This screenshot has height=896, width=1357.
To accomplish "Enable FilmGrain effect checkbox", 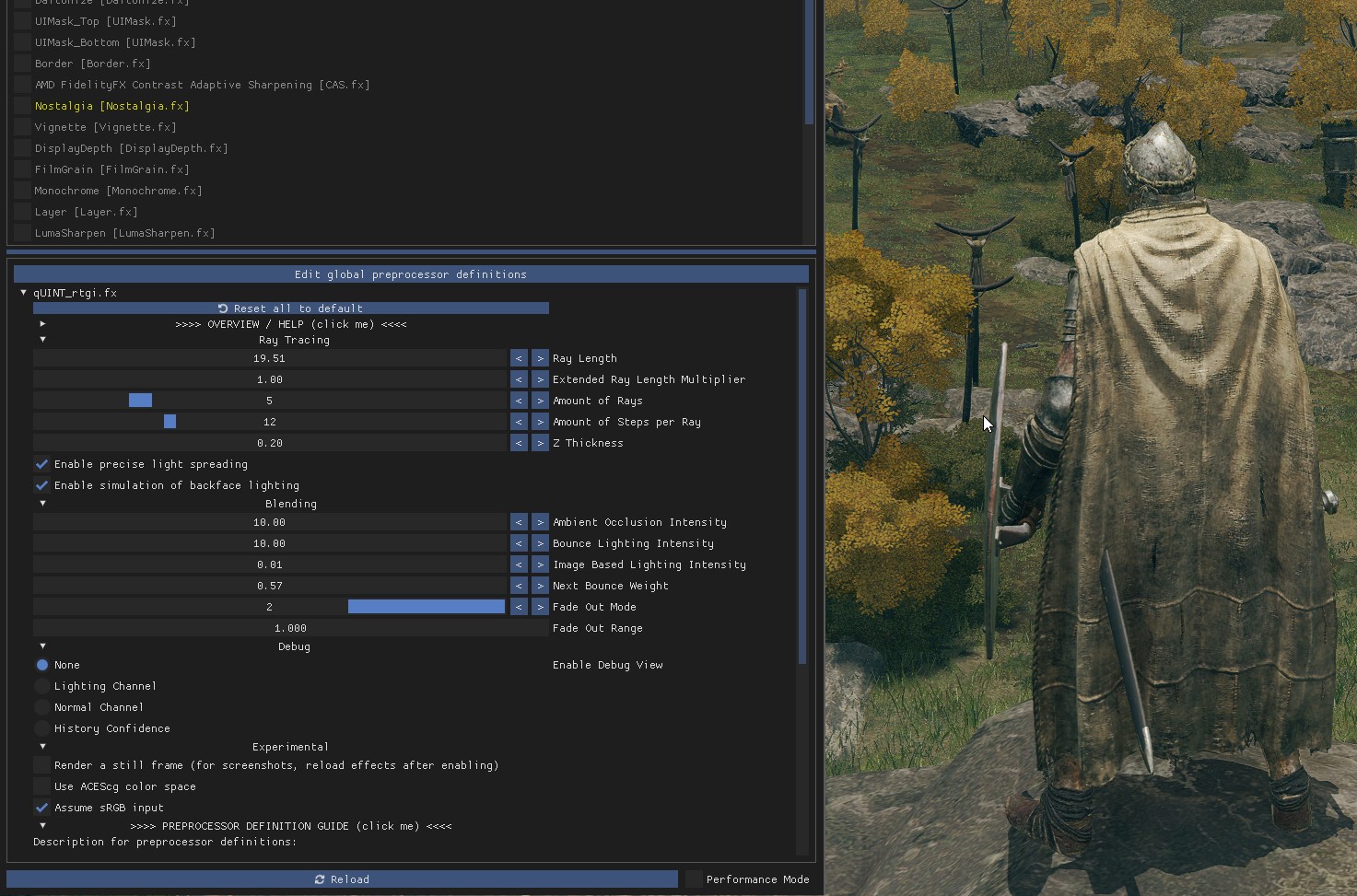I will pyautogui.click(x=22, y=169).
